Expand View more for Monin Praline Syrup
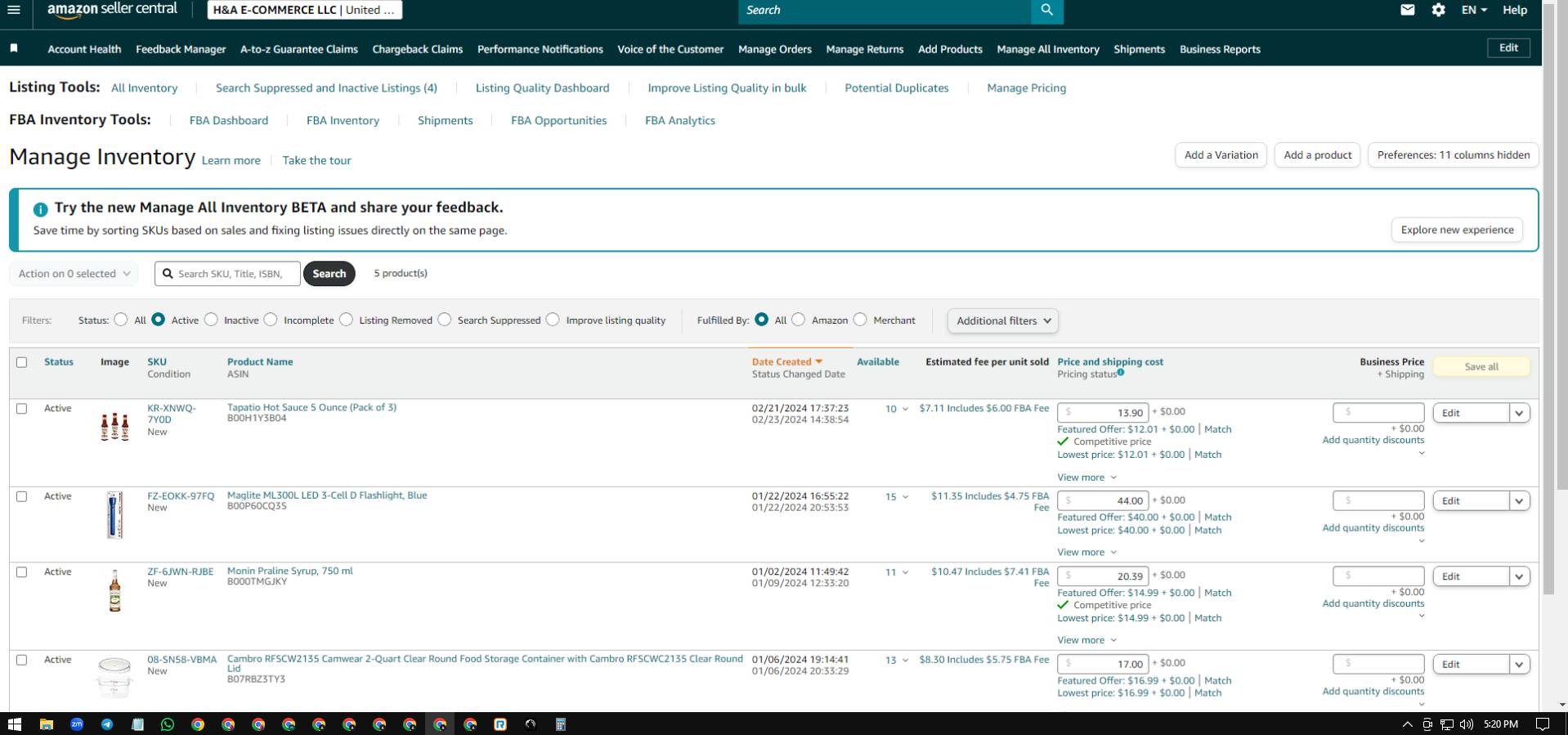 [x=1086, y=640]
